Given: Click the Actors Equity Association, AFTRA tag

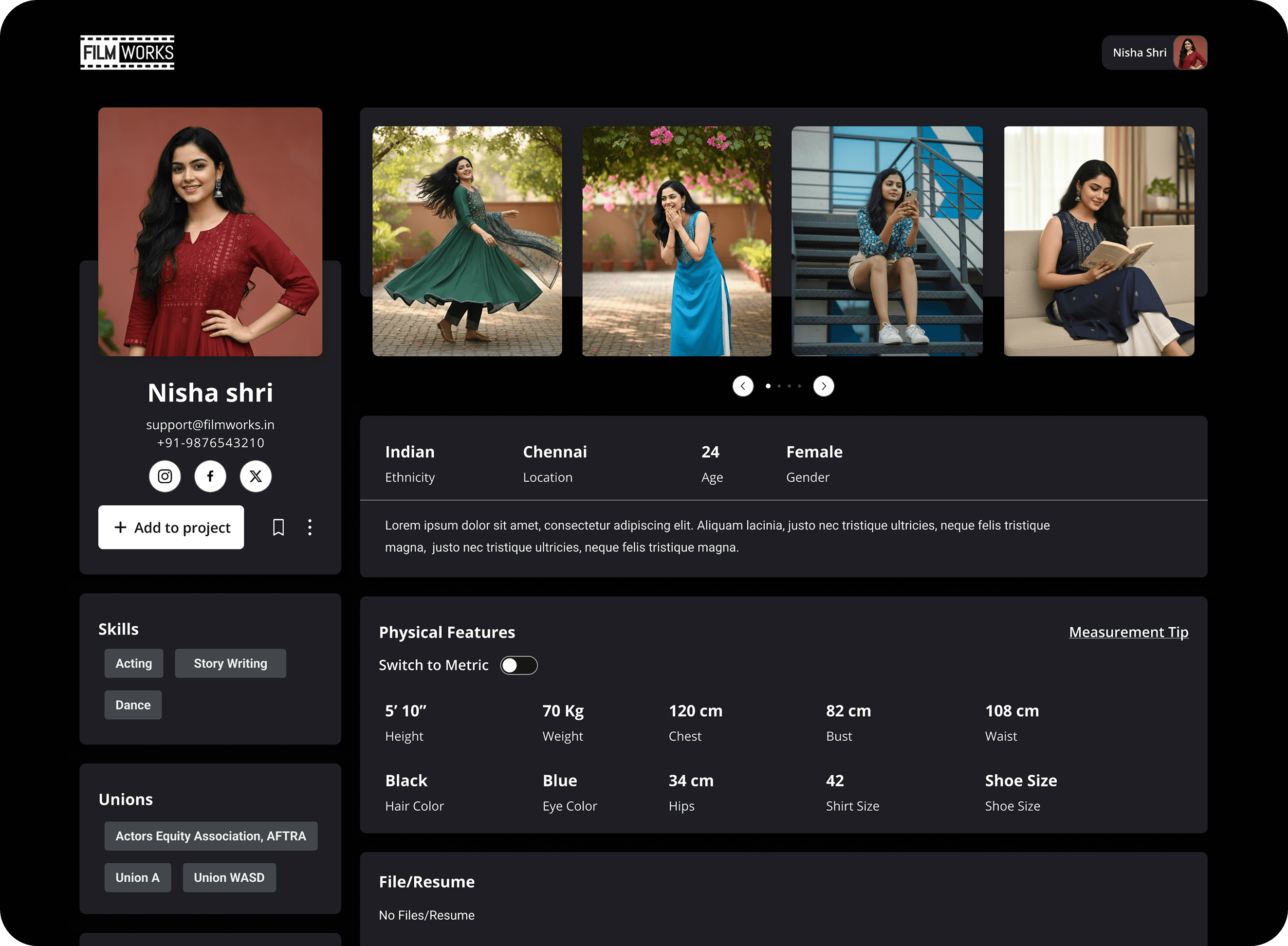Looking at the screenshot, I should pyautogui.click(x=211, y=836).
